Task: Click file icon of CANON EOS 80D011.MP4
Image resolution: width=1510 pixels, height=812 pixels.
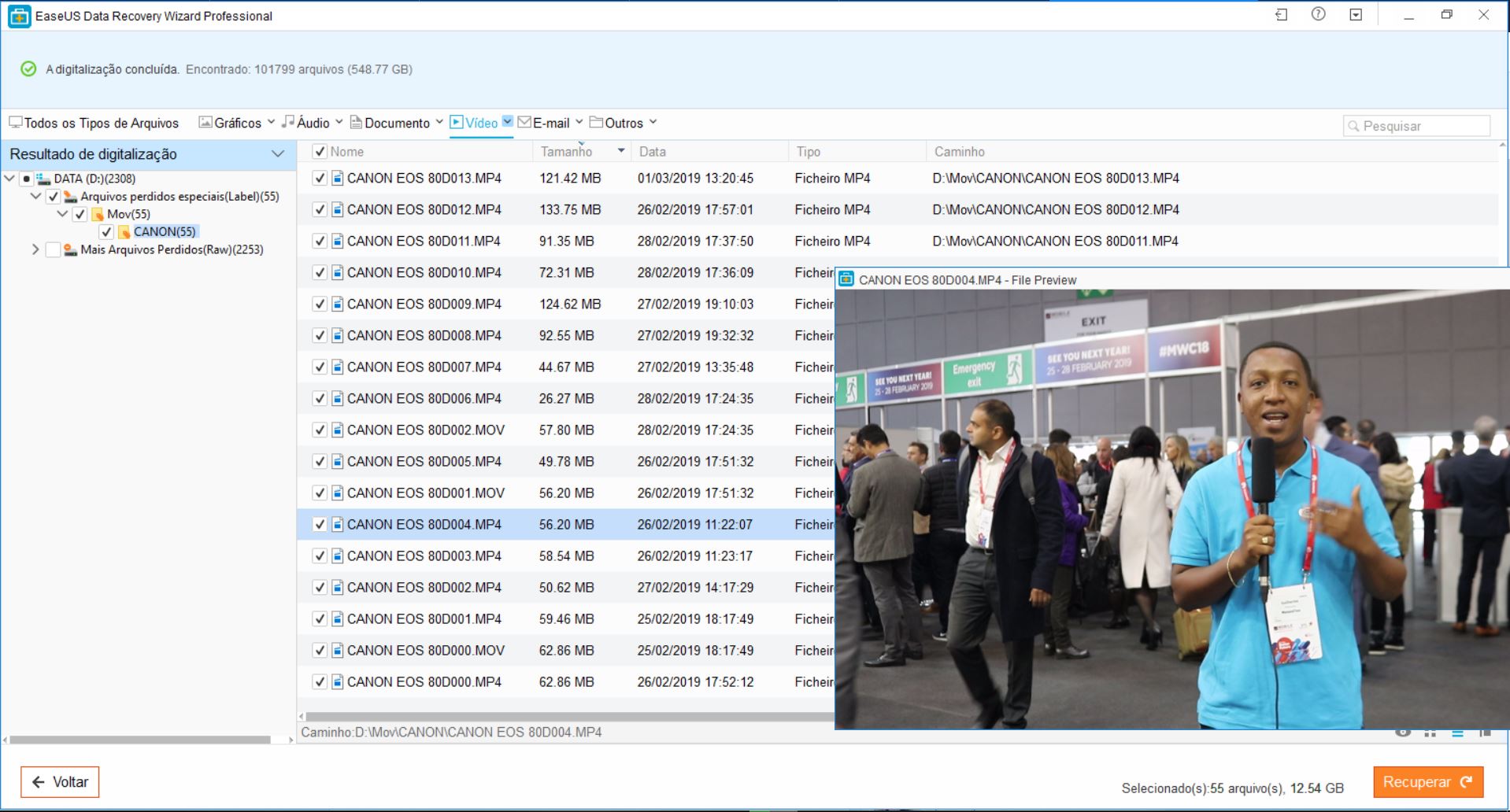Action: click(x=337, y=241)
